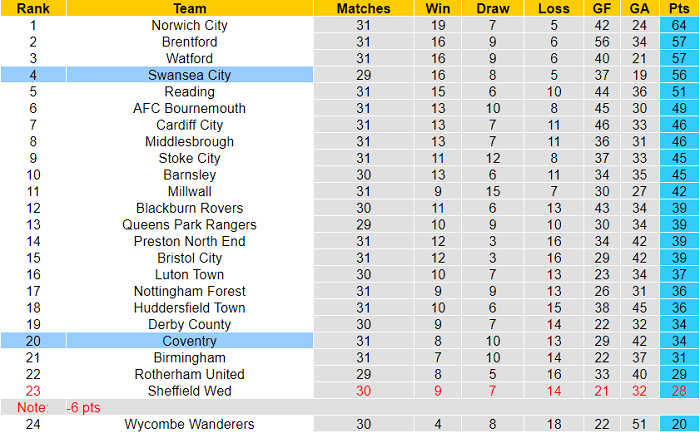The height and width of the screenshot is (433, 700).
Task: Open Wycombe Wanderers team entry
Action: 189,424
